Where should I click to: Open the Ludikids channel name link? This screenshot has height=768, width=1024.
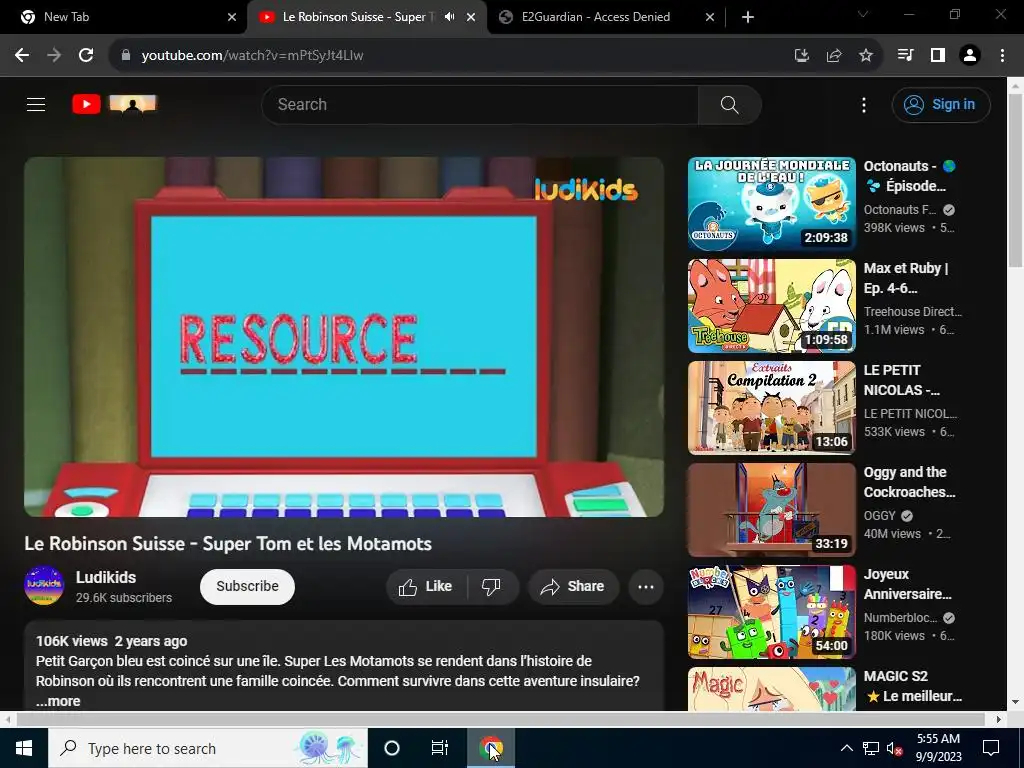[106, 577]
